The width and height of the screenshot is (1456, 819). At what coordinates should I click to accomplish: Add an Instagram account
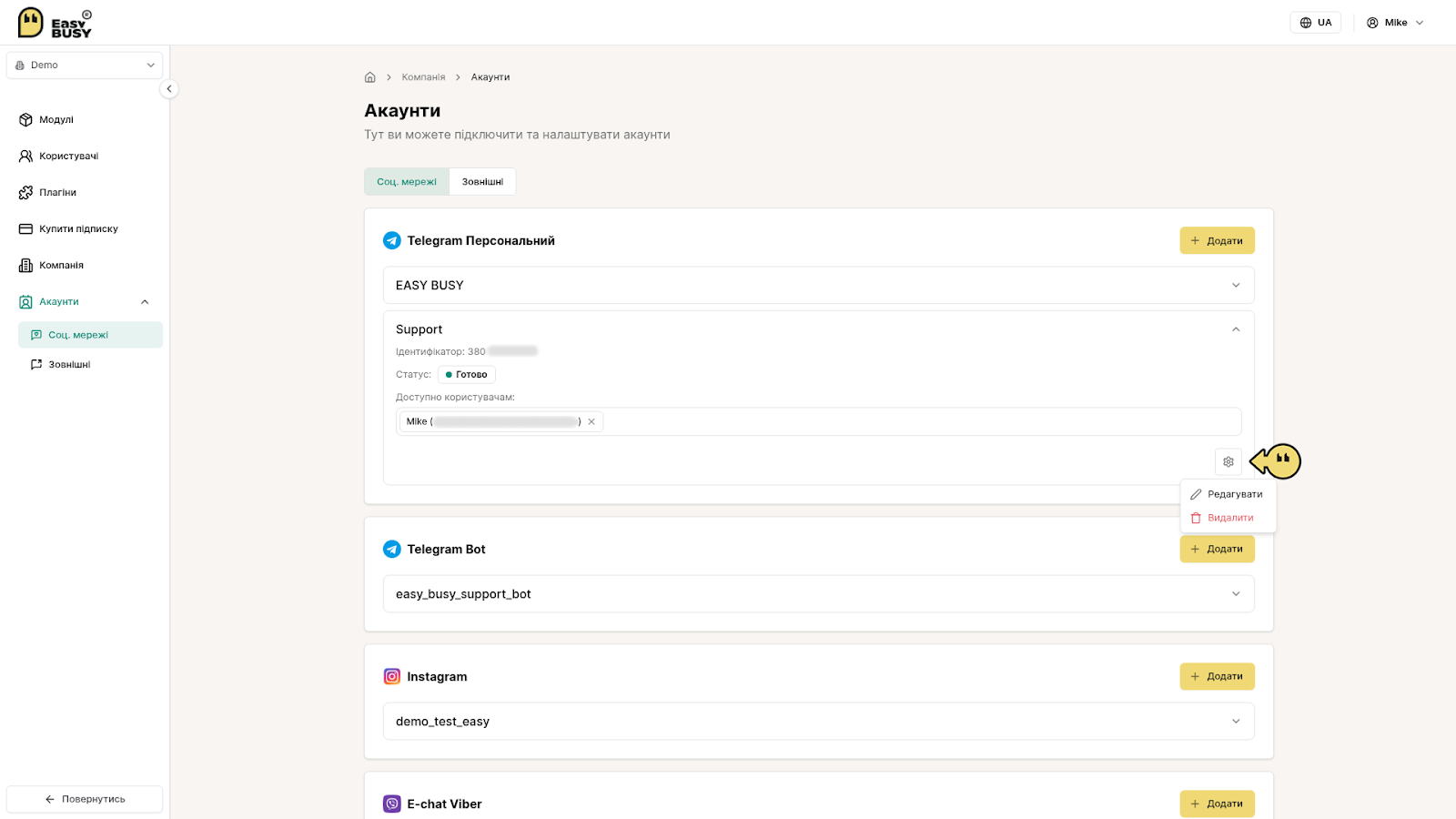tap(1218, 676)
